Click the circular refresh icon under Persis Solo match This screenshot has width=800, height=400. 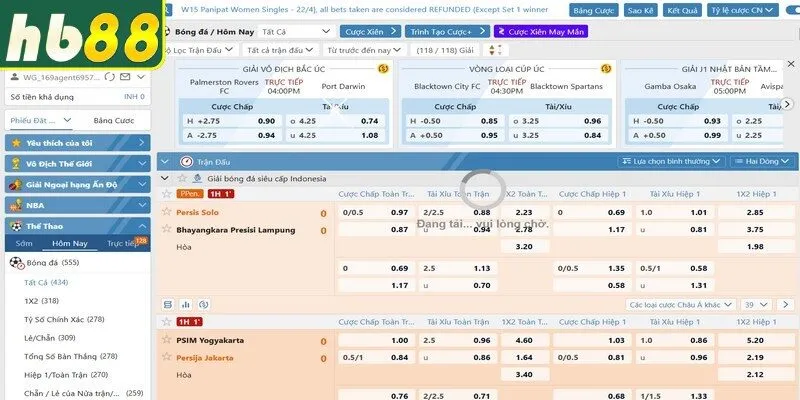click(x=204, y=305)
